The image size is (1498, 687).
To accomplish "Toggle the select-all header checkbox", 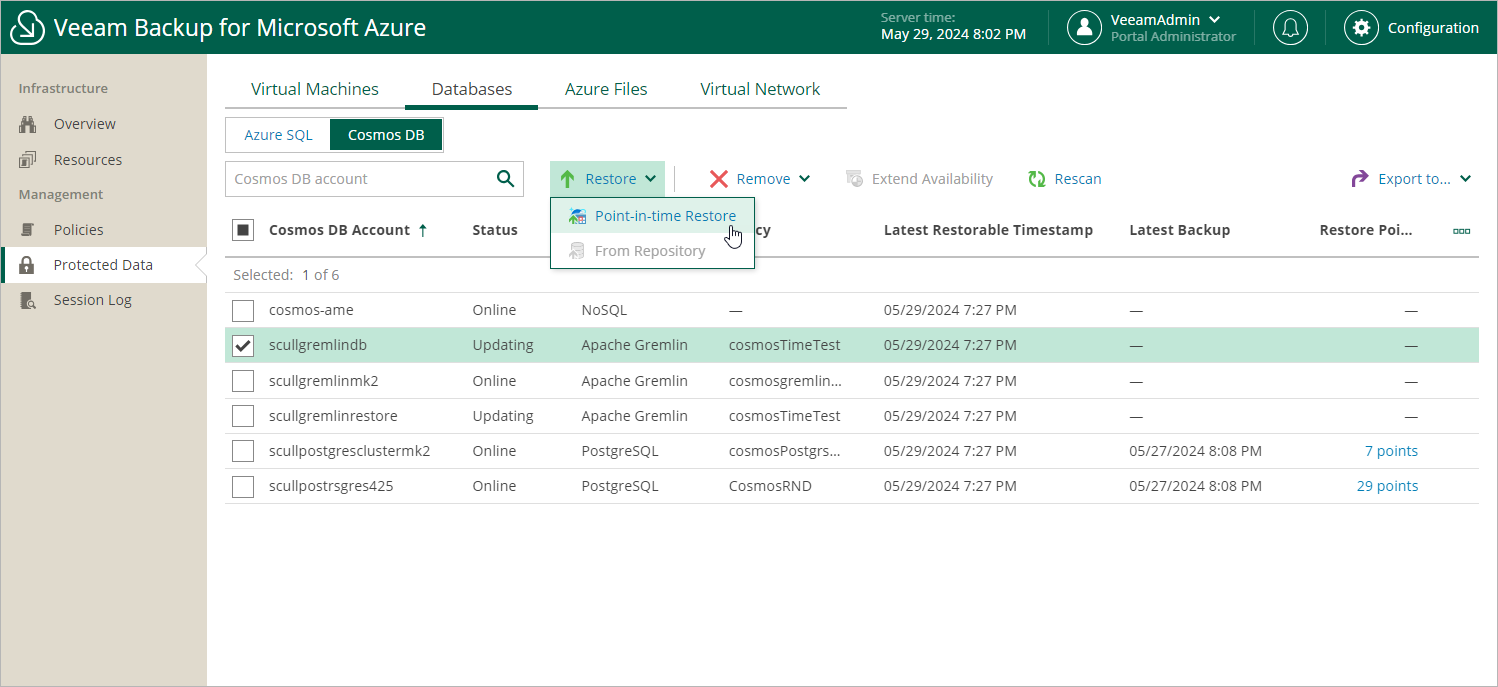I will [x=243, y=230].
